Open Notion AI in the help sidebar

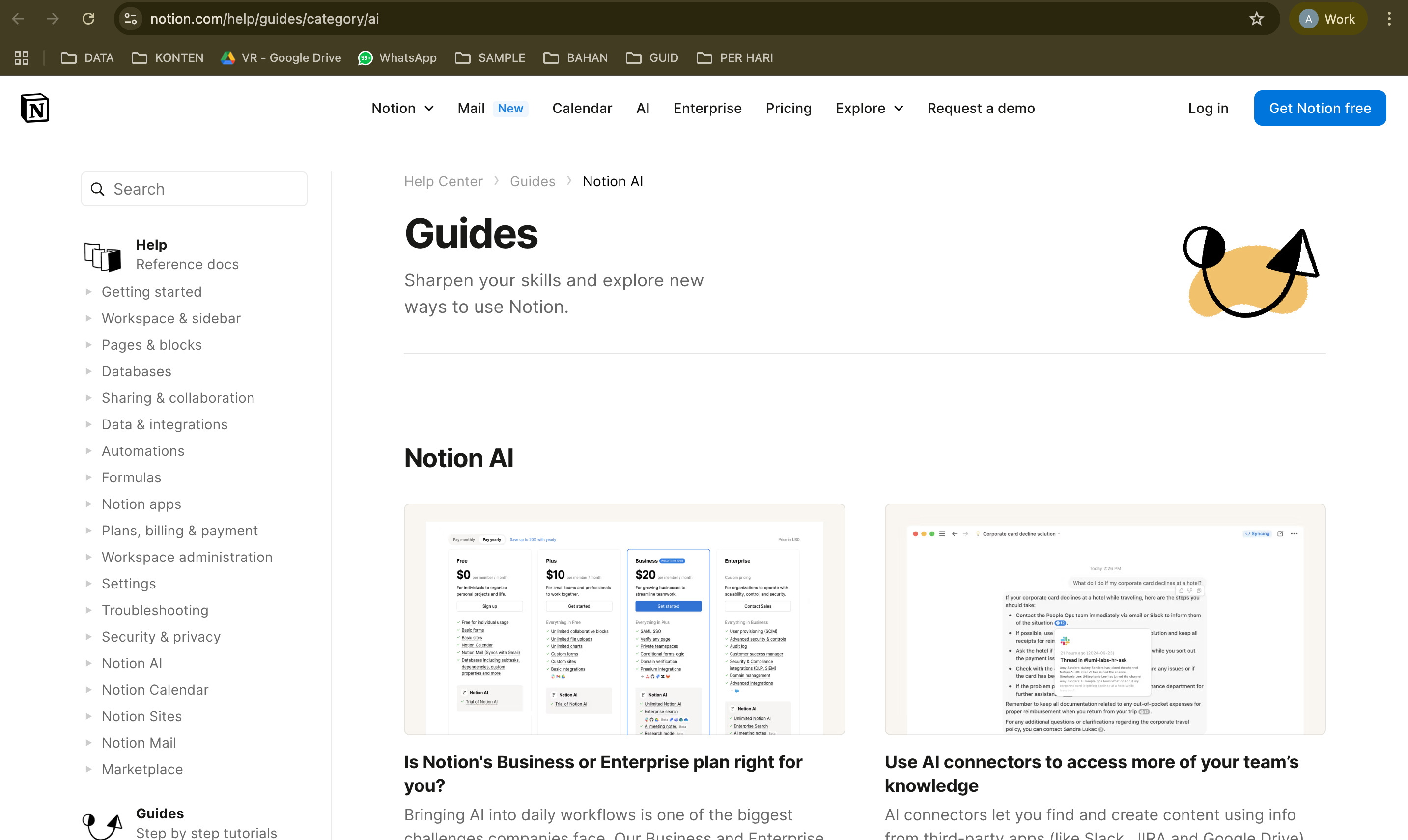pos(132,663)
